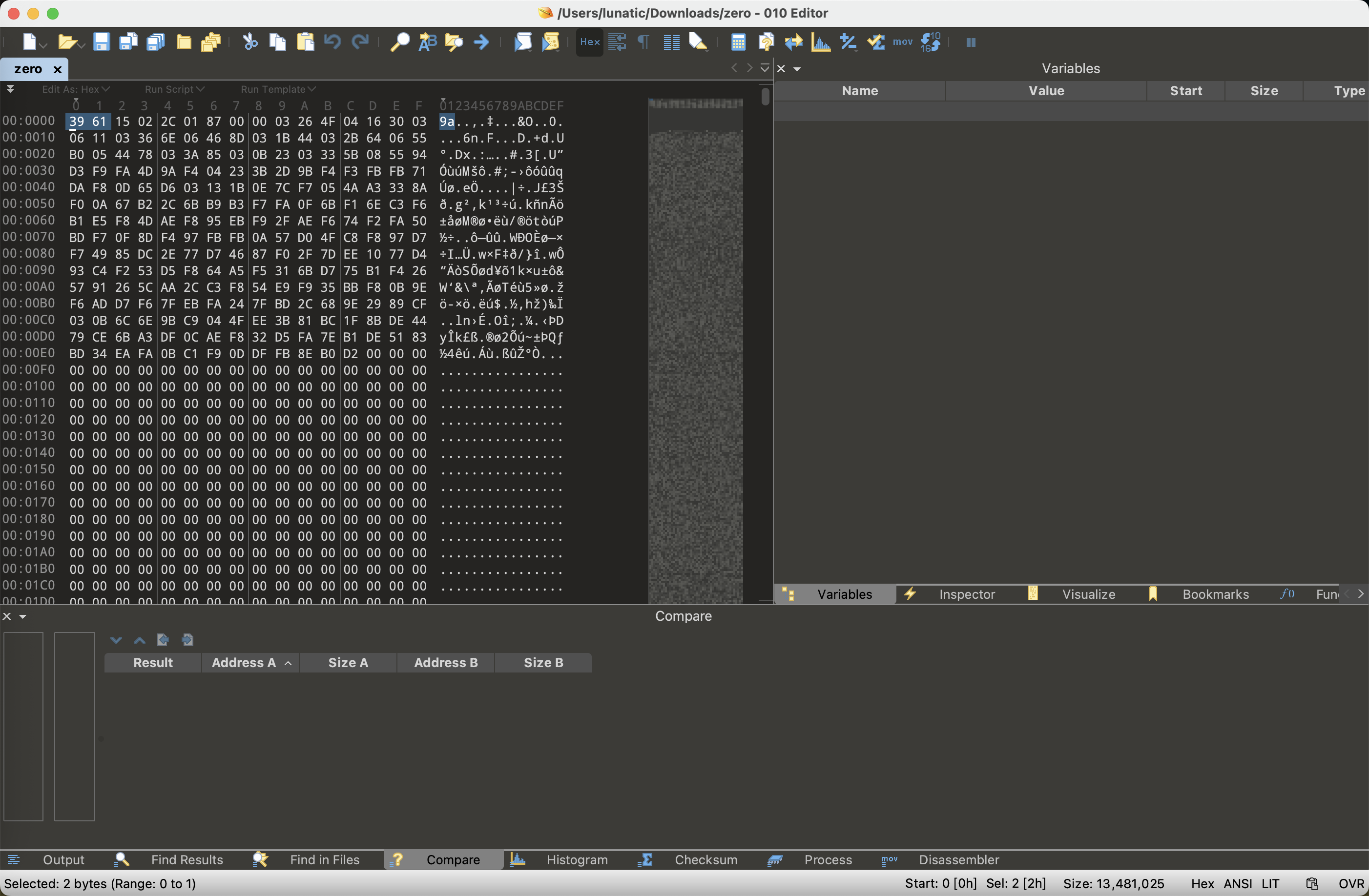Screen dimensions: 1369x896
Task: Click the Save file toolbar icon
Action: pyautogui.click(x=101, y=42)
